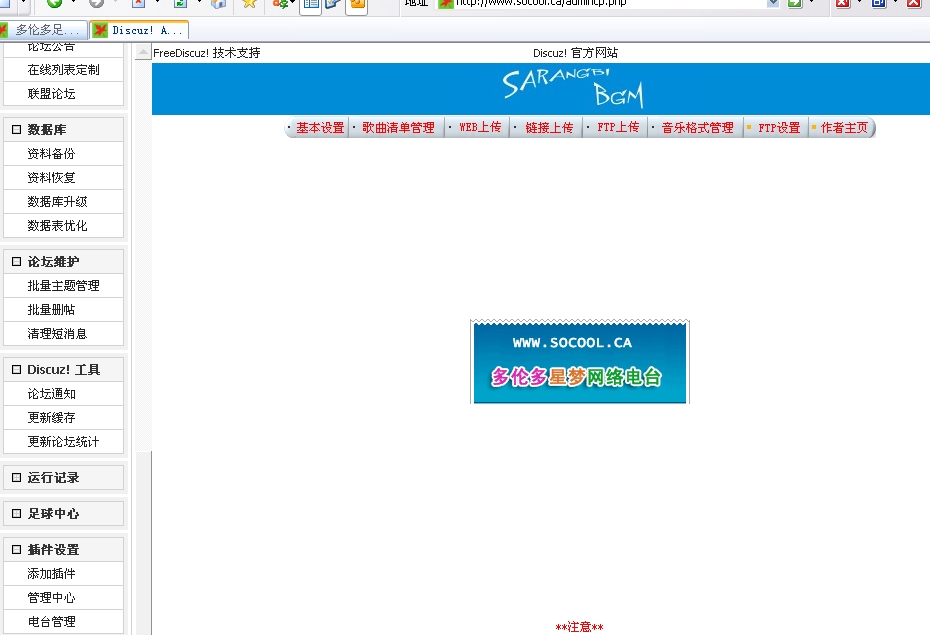Click the red **注意** notice text
The width and height of the screenshot is (930, 635).
point(579,627)
